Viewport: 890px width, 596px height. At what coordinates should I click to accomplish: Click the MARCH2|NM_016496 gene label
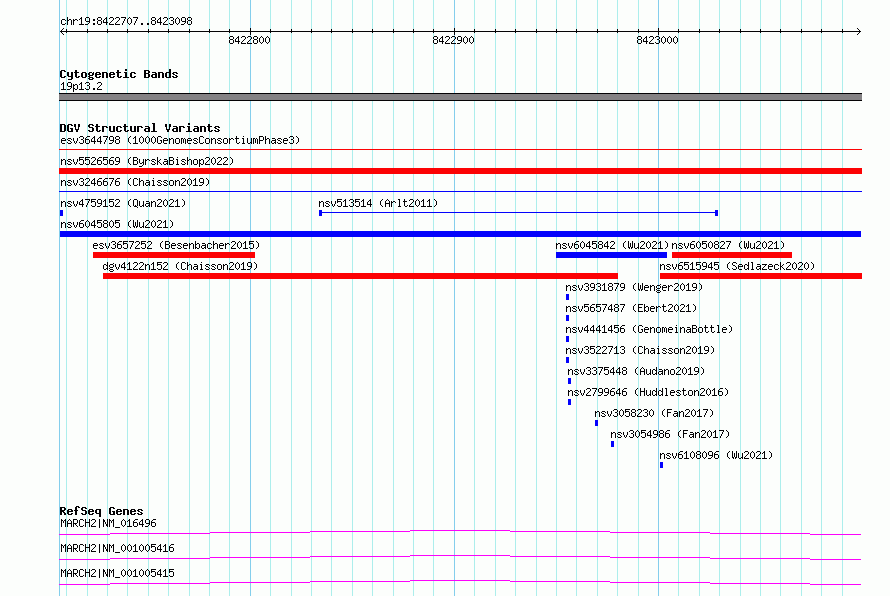[108, 523]
